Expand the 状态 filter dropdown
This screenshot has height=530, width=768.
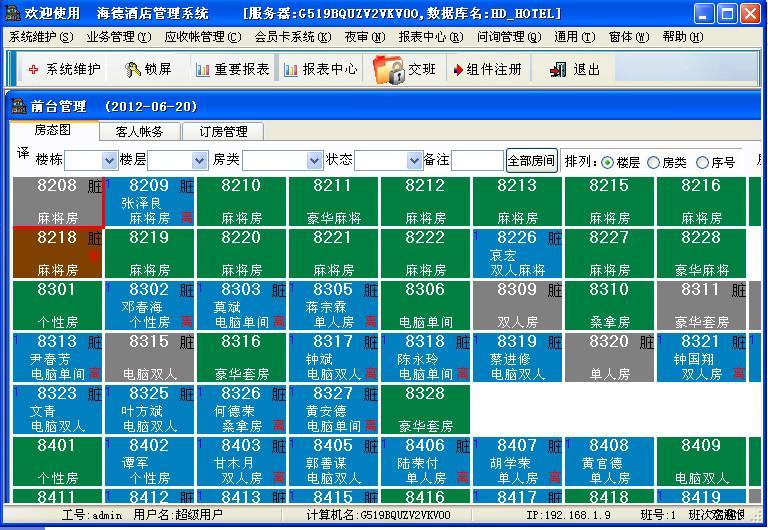414,161
